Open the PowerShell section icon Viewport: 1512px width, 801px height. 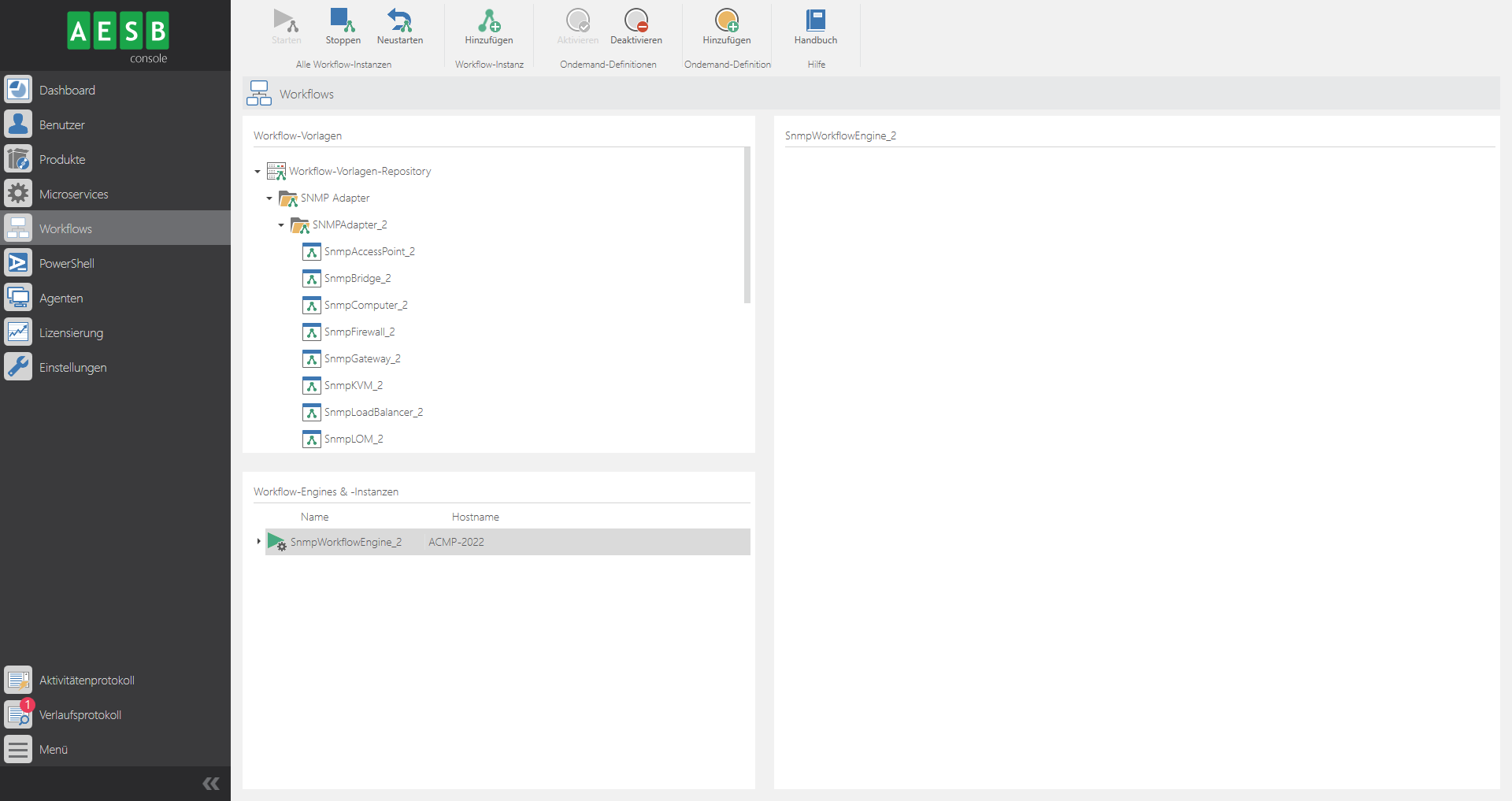pyautogui.click(x=17, y=262)
